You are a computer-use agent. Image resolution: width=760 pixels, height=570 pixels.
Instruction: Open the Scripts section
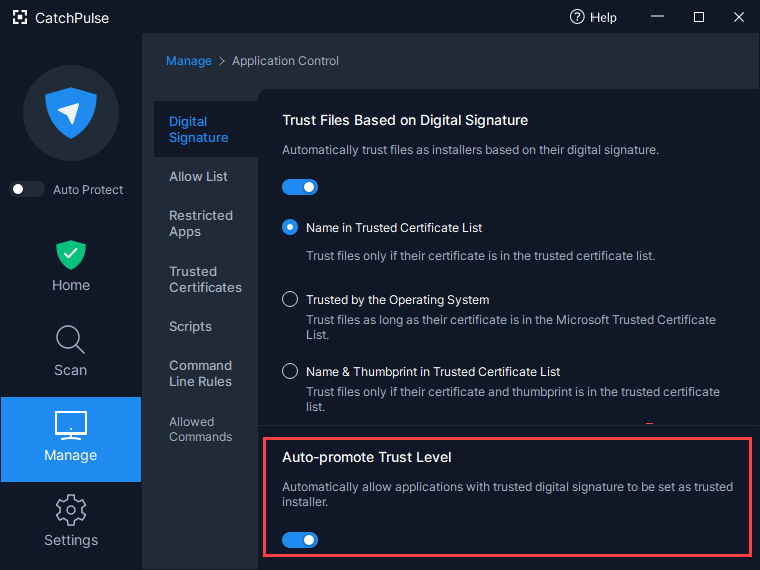(x=190, y=327)
